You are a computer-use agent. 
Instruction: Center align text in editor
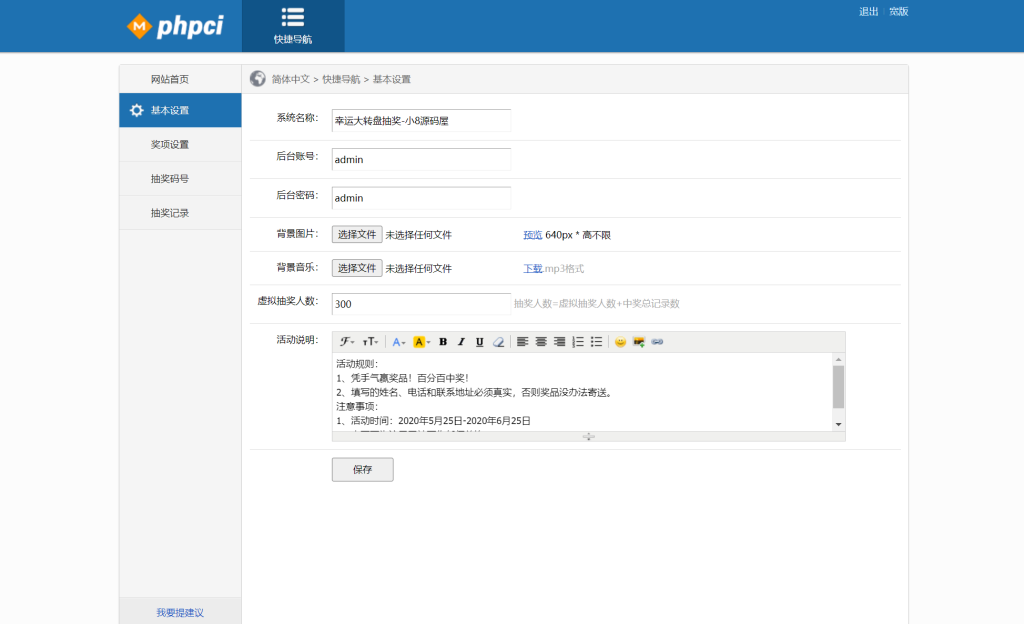[541, 342]
